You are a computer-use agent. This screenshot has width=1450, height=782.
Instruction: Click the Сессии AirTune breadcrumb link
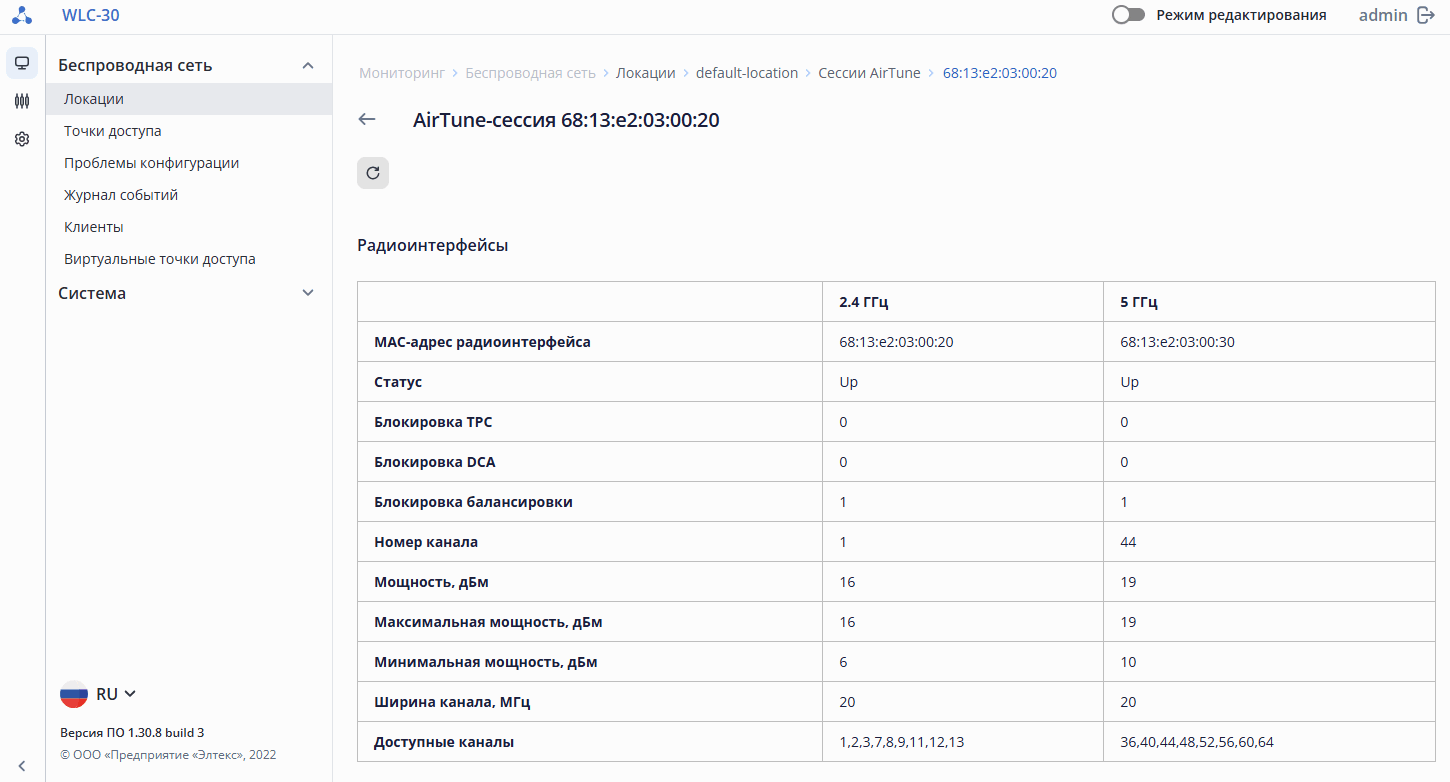869,73
